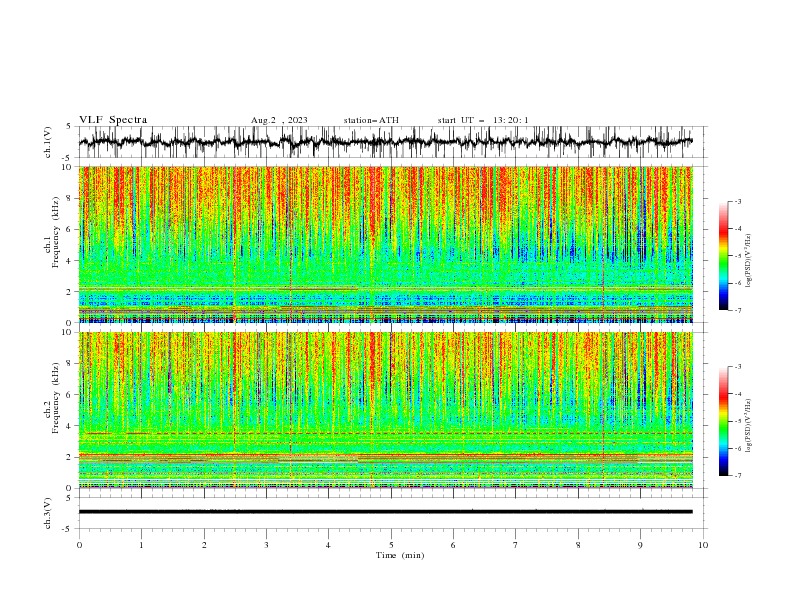Click the upper PSD color scale bar

pyautogui.click(x=723, y=256)
